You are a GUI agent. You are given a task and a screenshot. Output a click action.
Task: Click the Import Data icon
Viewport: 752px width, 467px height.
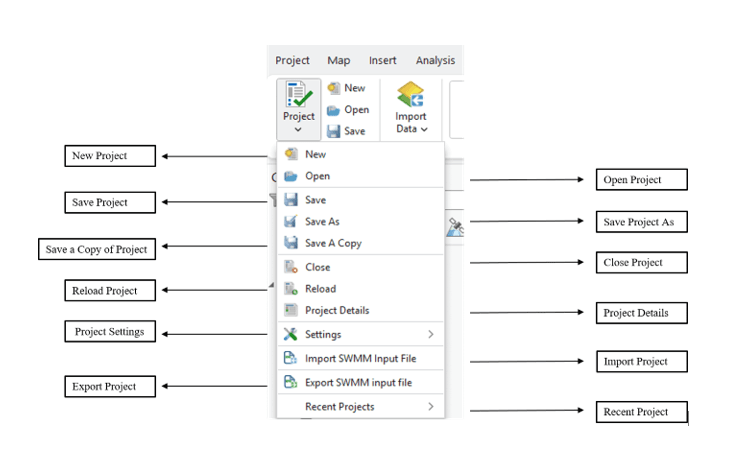411,94
